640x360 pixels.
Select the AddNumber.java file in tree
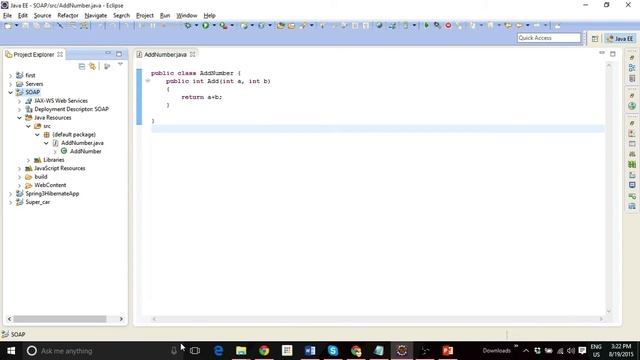[x=82, y=143]
